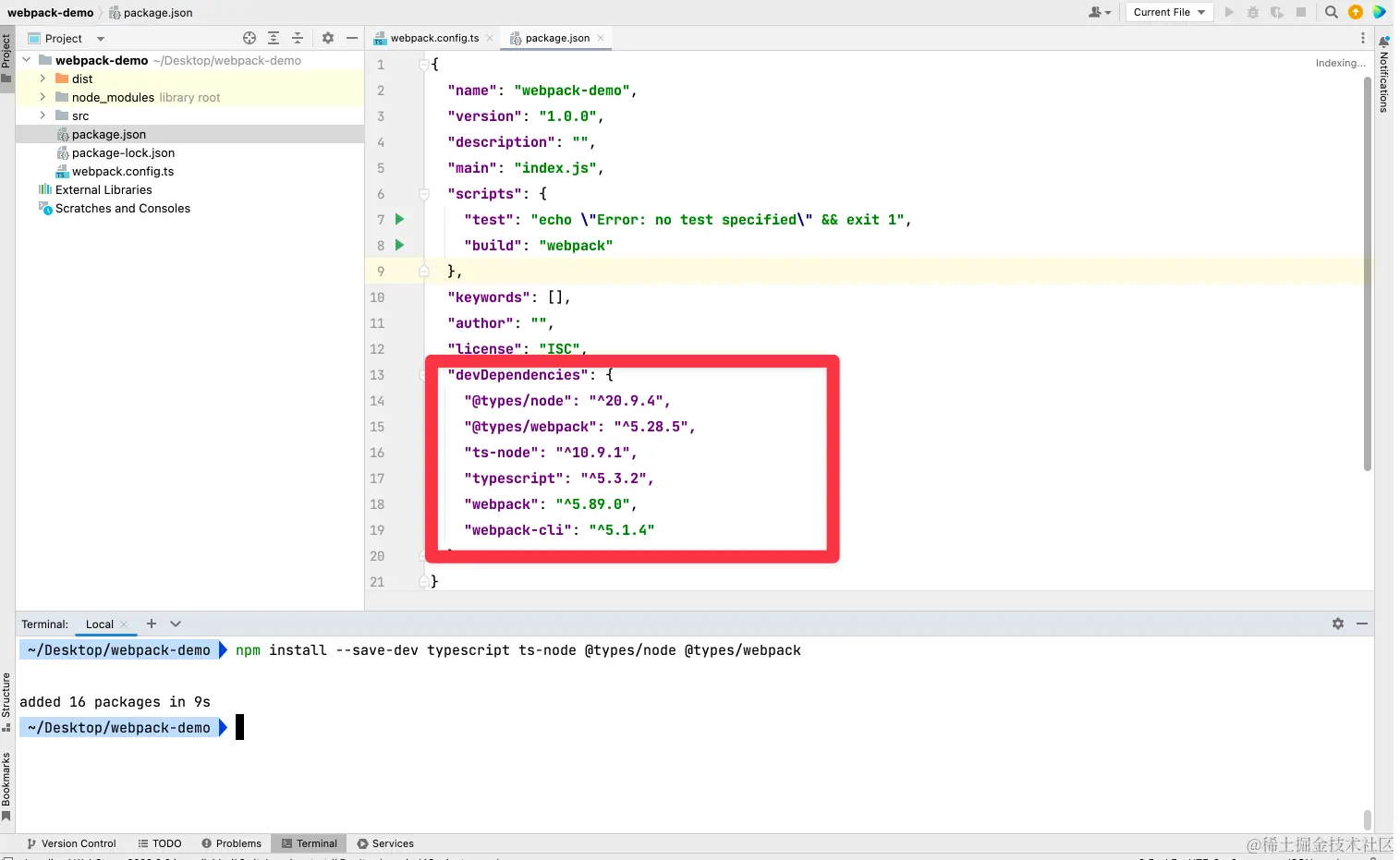Collapse all items in Project panel
The height and width of the screenshot is (860, 1400).
(298, 38)
